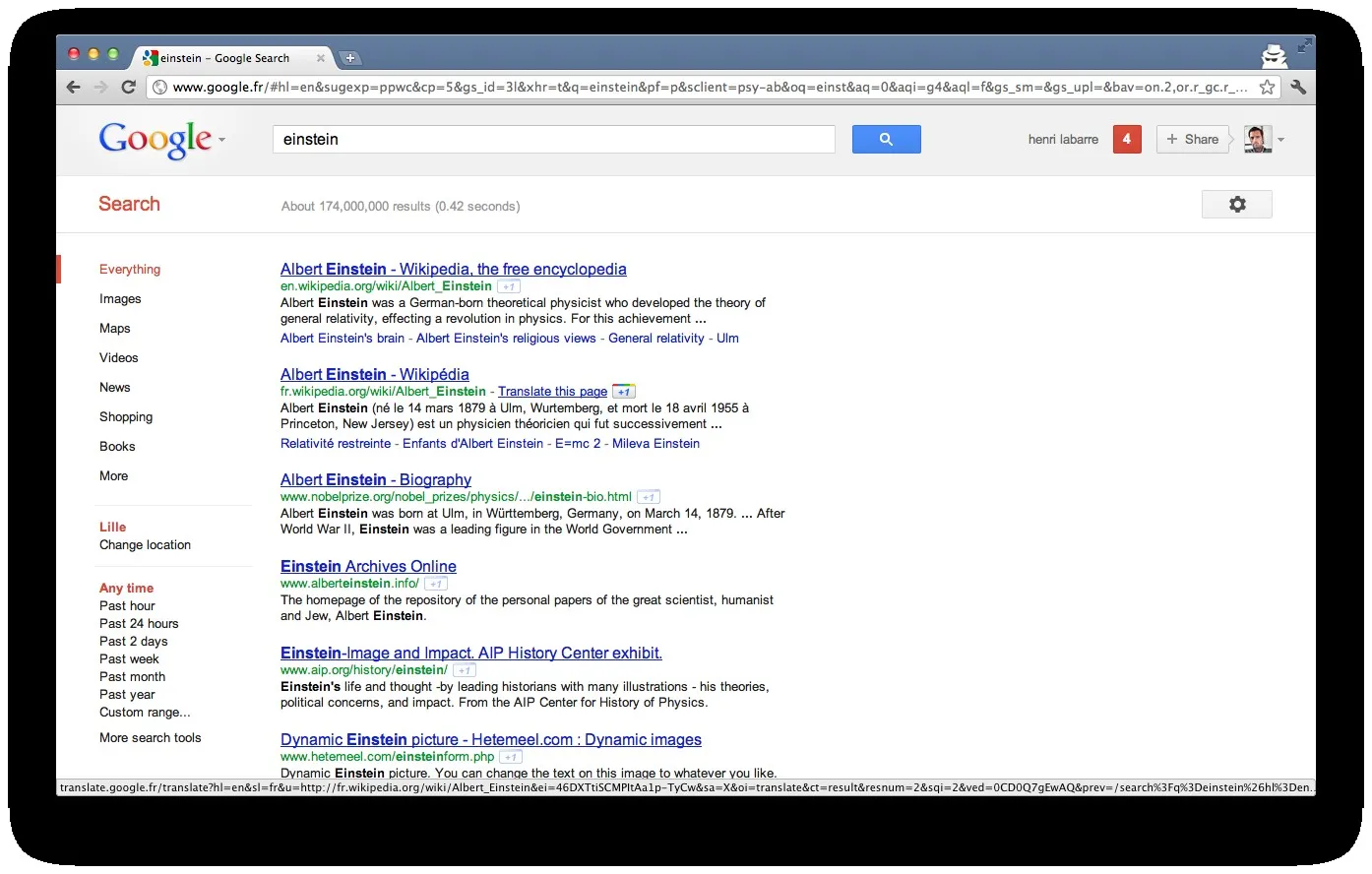This screenshot has height=874, width=1372.
Task: Click the +1 button beside alberteinstein.info
Action: 435,584
